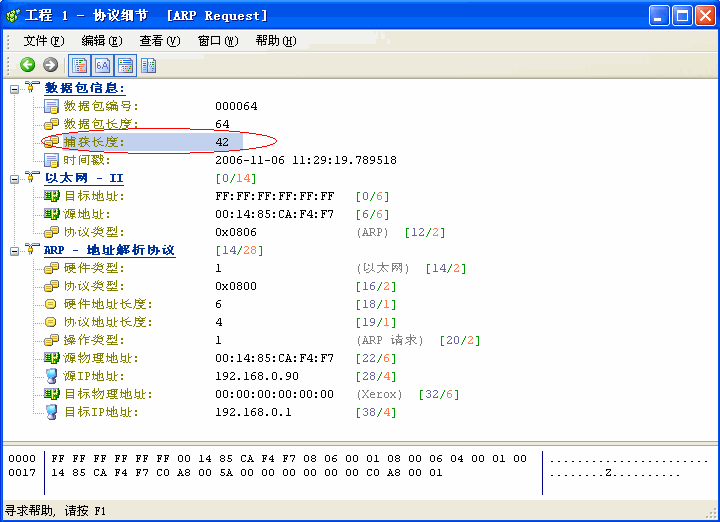Image resolution: width=720 pixels, height=522 pixels.
Task: Click the icon beside 硬件地址长度
Action: 51,304
